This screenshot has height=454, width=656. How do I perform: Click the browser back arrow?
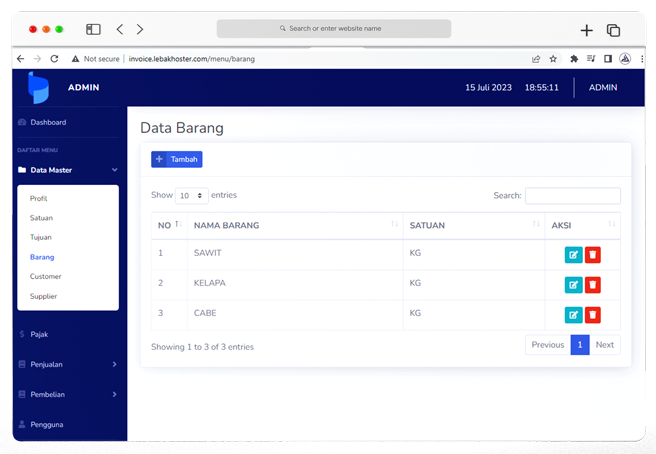[x=22, y=59]
